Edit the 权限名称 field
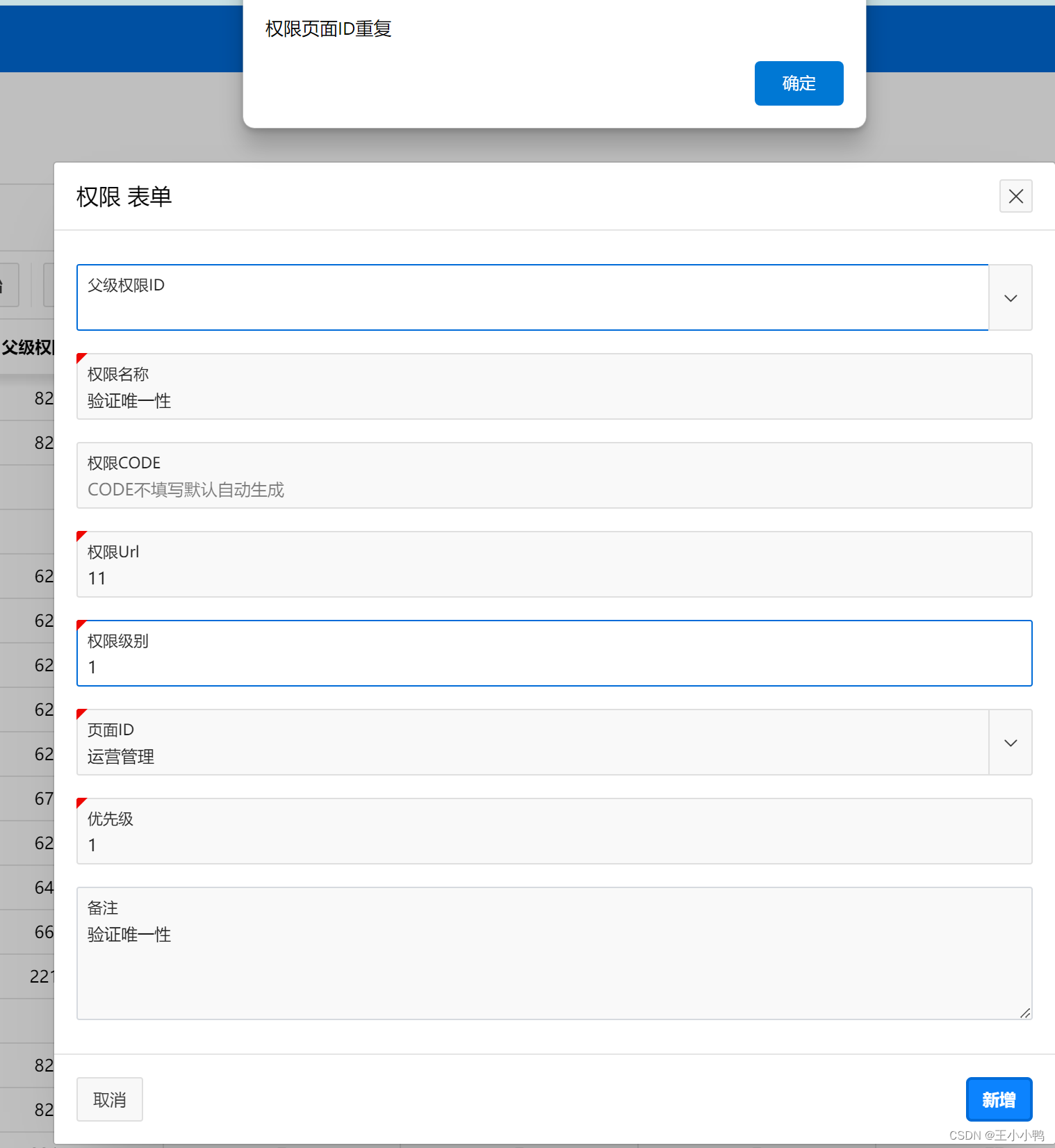The width and height of the screenshot is (1055, 1148). coord(554,386)
